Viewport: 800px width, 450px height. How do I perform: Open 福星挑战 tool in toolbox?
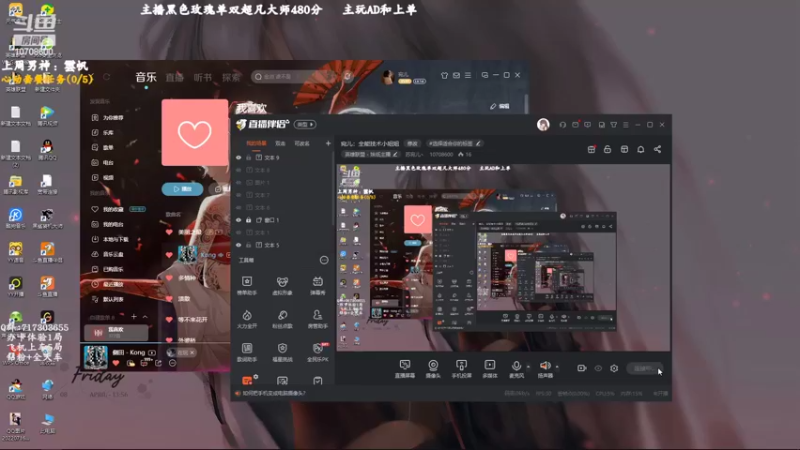[282, 352]
